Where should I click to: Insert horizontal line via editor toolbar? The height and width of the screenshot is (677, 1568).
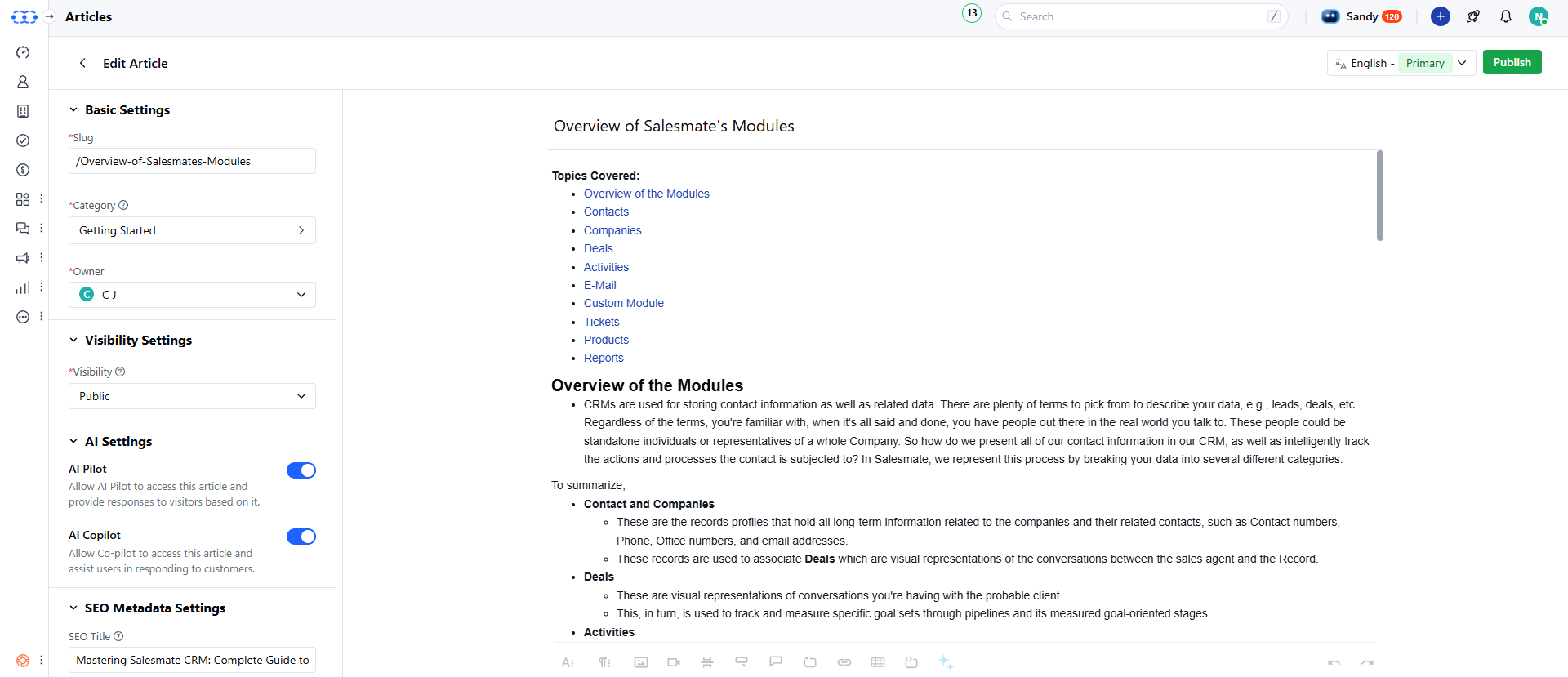point(707,662)
